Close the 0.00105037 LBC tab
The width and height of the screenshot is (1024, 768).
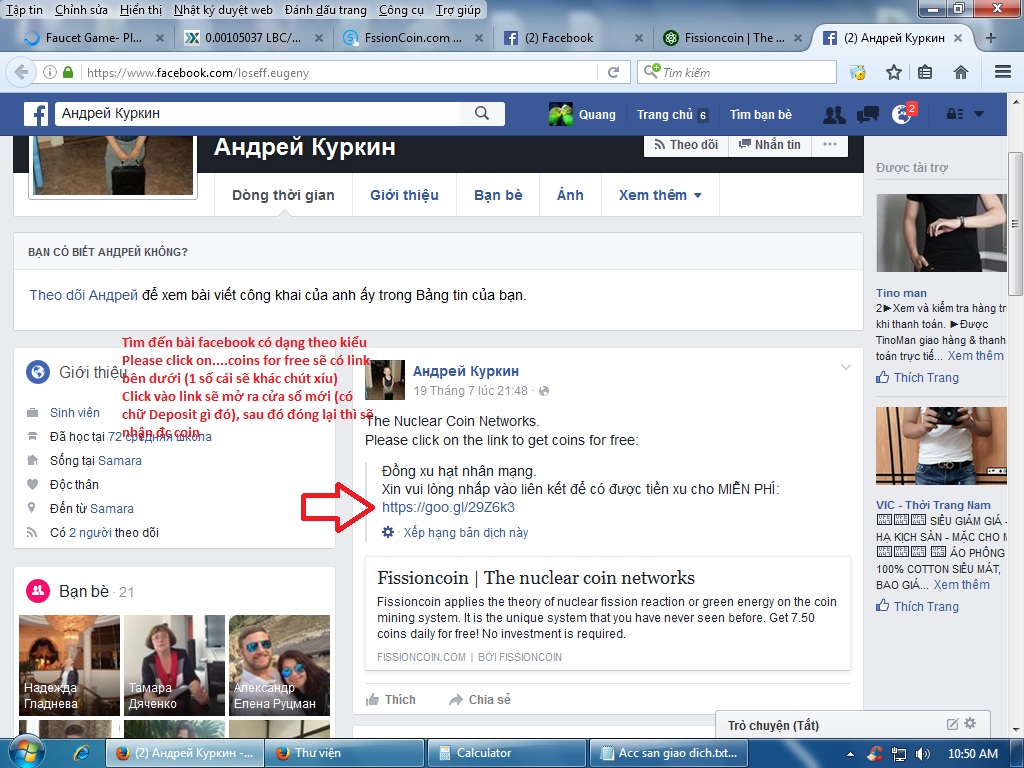point(319,38)
